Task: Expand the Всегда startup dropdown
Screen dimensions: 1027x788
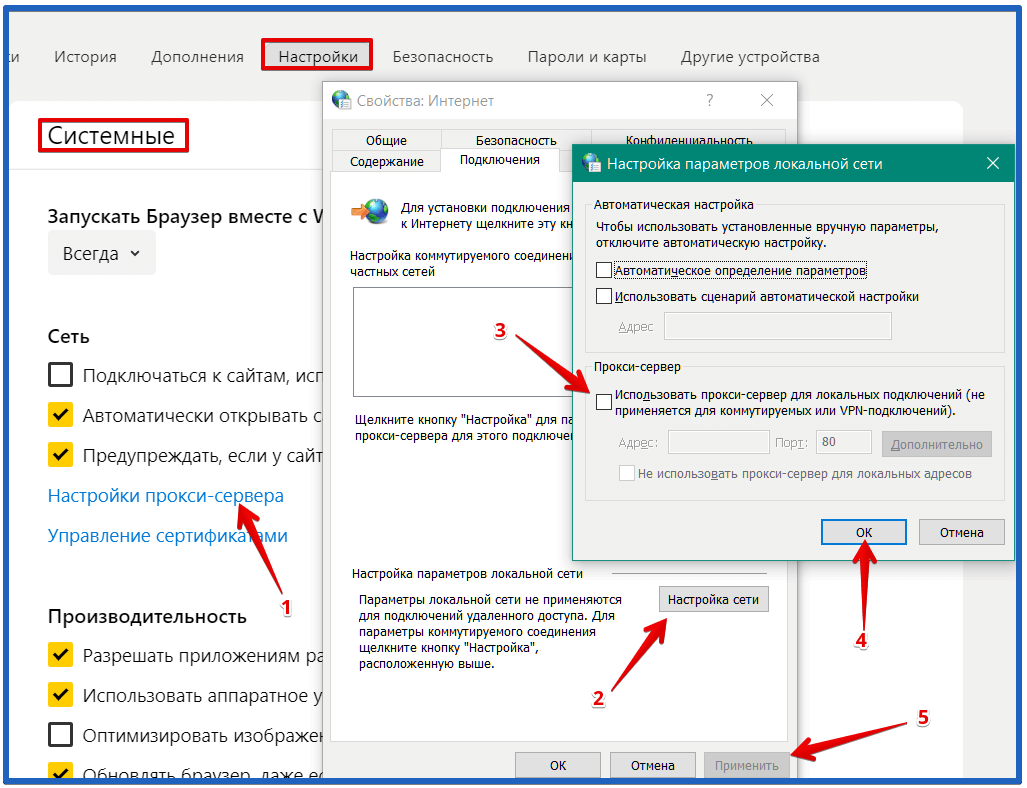Action: click(102, 253)
